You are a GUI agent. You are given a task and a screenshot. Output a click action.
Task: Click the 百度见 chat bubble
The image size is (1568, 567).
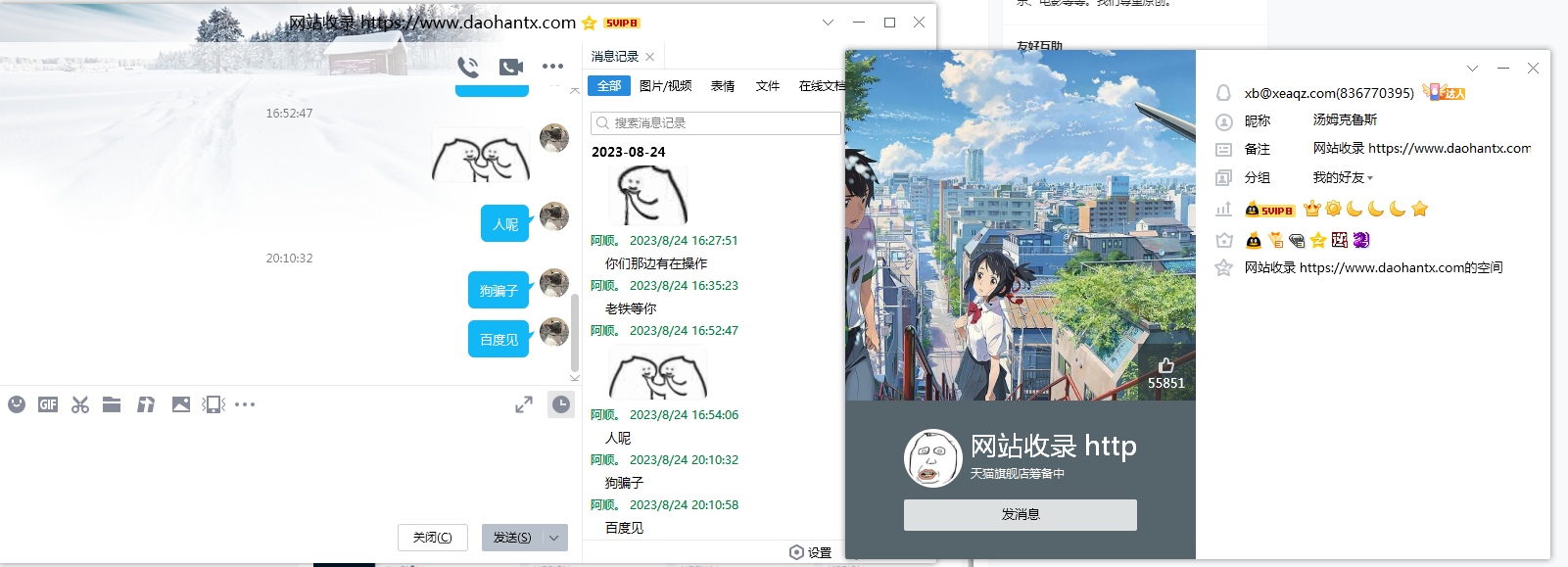coord(499,339)
